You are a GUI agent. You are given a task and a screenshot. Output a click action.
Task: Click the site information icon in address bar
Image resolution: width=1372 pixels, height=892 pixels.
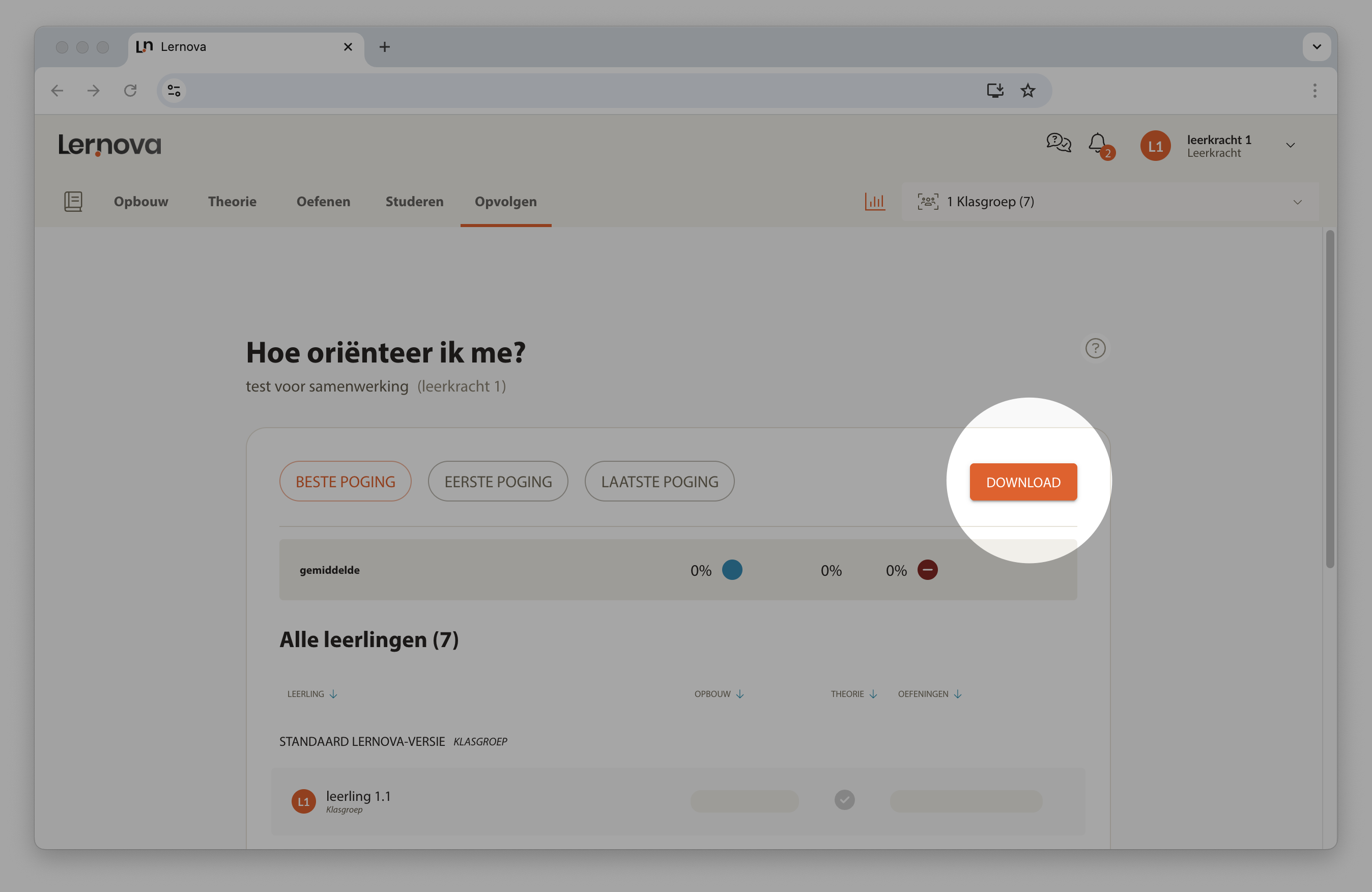pyautogui.click(x=174, y=91)
